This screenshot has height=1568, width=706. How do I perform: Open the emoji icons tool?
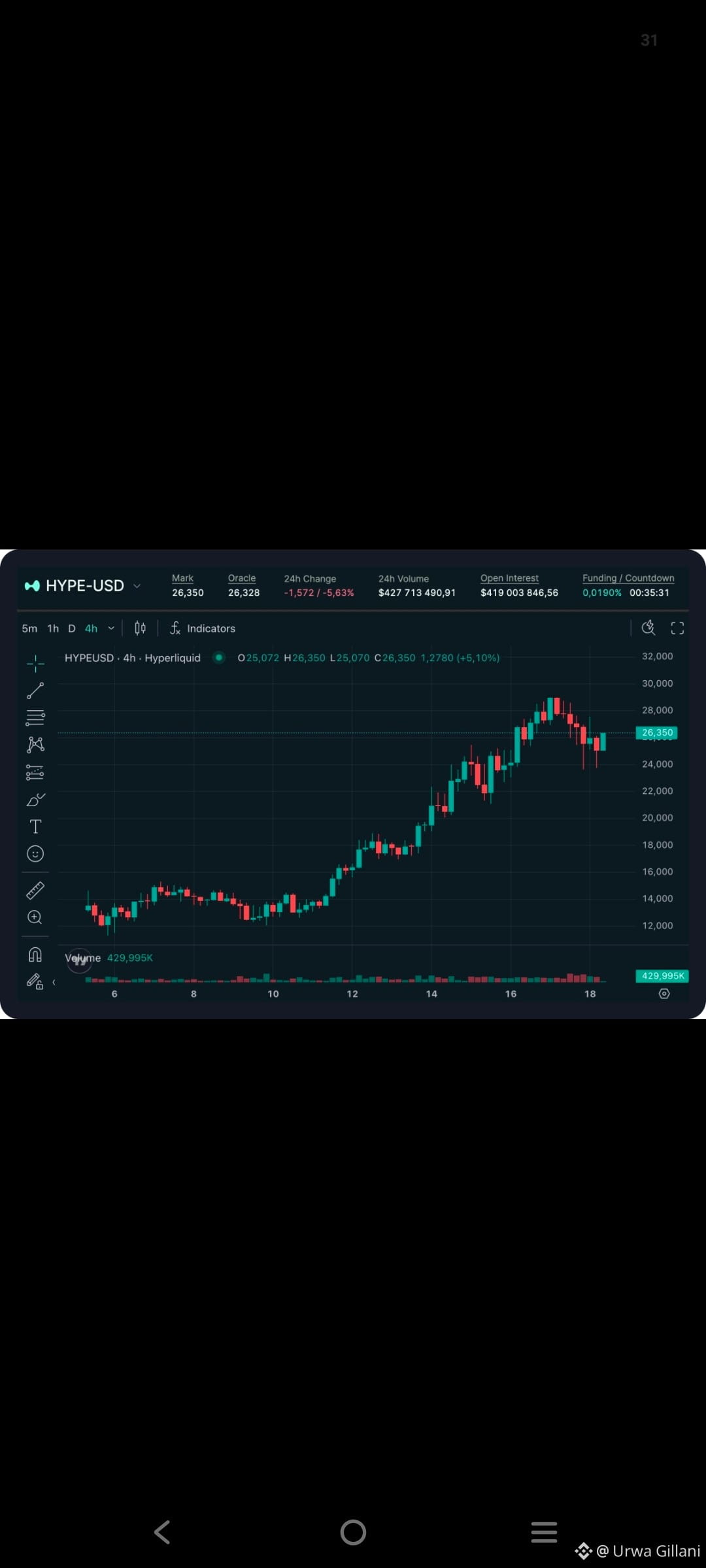click(x=35, y=853)
